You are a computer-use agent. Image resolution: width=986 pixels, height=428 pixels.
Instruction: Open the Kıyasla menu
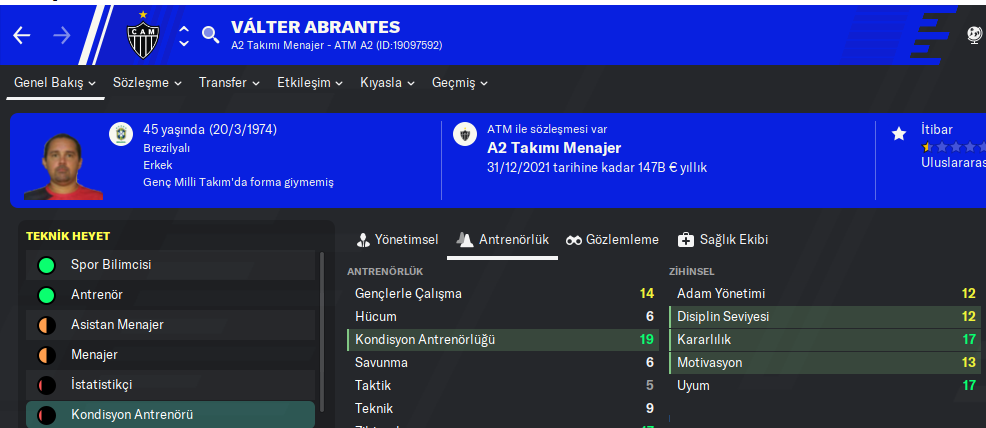point(387,82)
